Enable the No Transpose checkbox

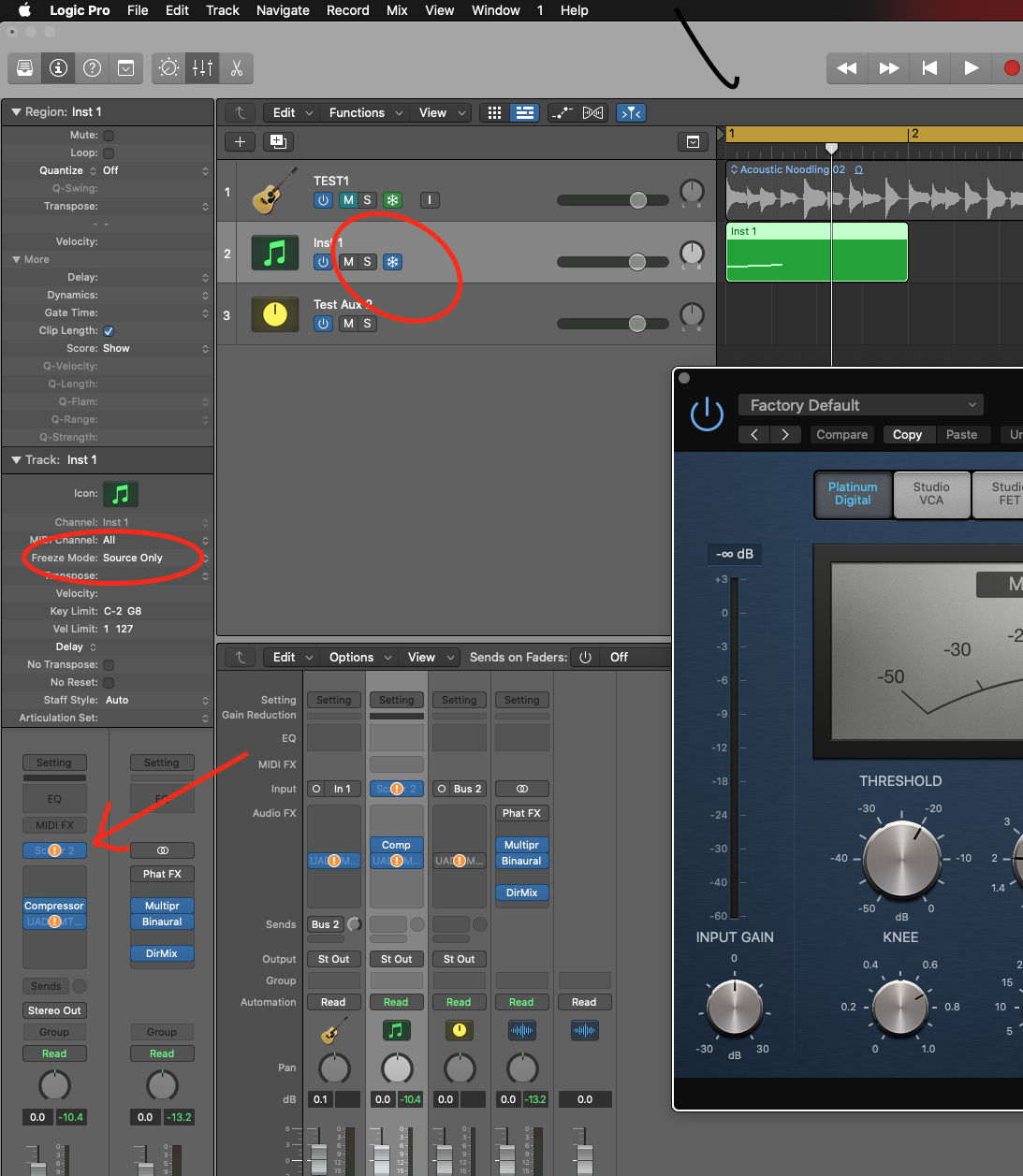(x=109, y=665)
